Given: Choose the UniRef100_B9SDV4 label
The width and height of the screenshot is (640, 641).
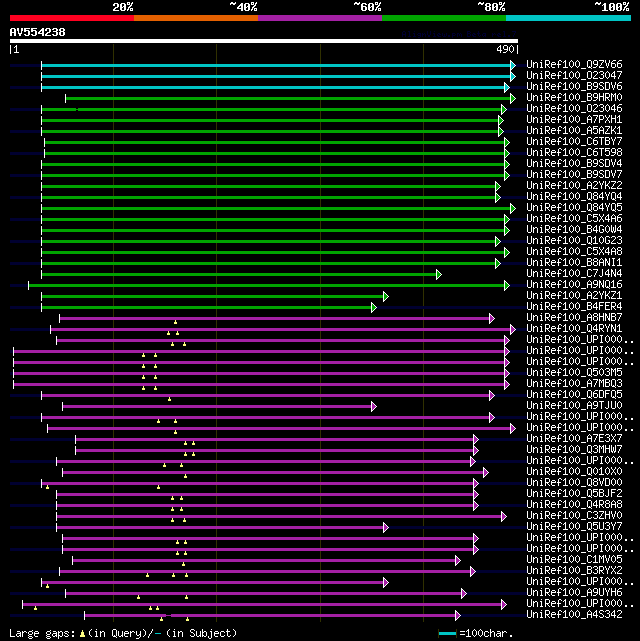Looking at the screenshot, I should [574, 164].
